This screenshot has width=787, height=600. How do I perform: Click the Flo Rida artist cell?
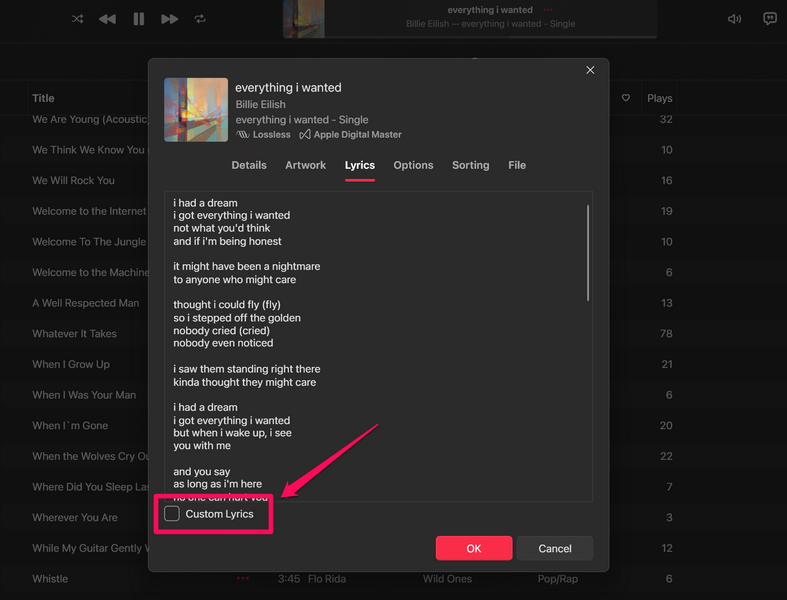(327, 579)
